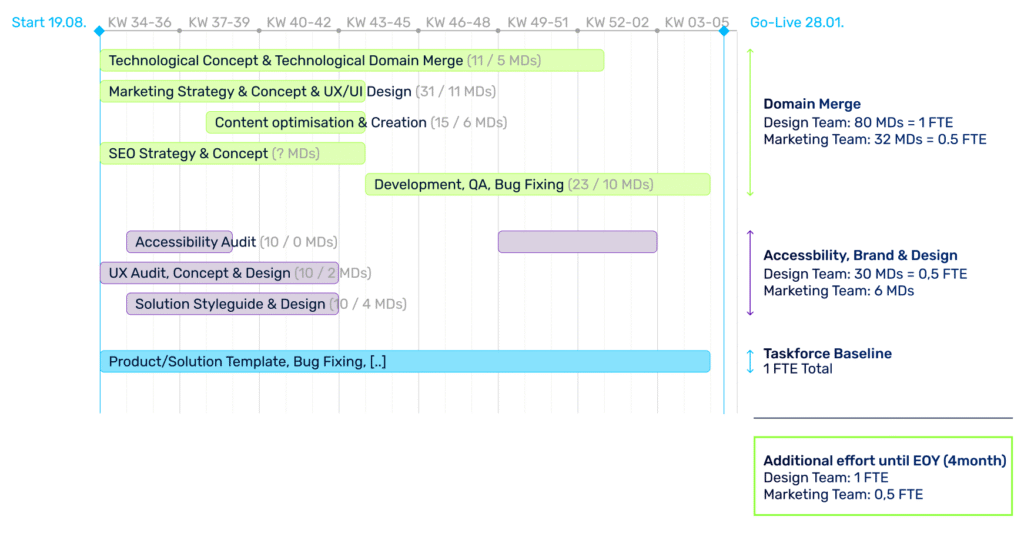The width and height of the screenshot is (1024, 533).
Task: Select the Additional effort until EOY box
Action: [883, 476]
